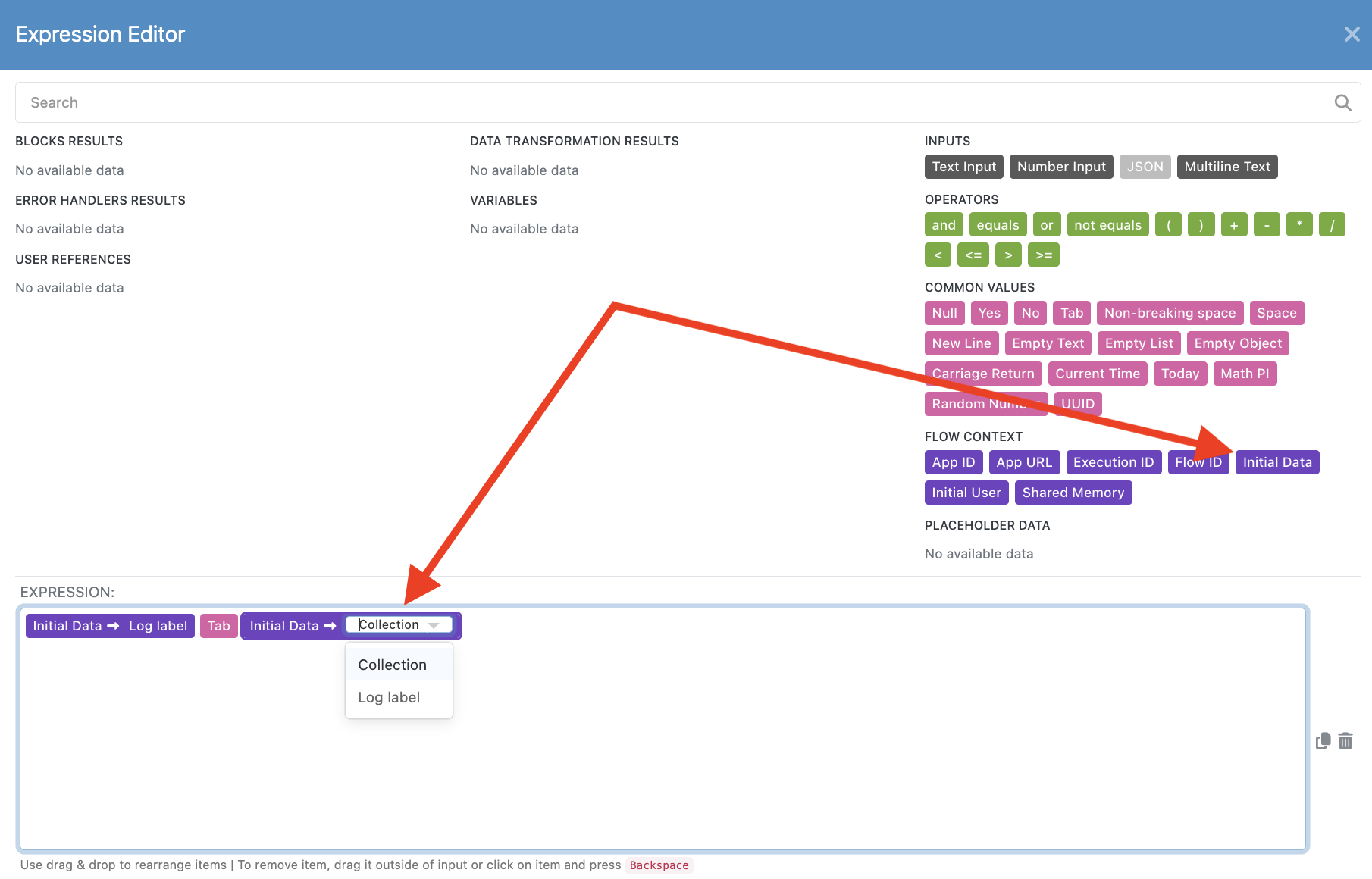Screen dimensions: 1372x879
Task: Add the "and" operator
Action: click(x=943, y=224)
